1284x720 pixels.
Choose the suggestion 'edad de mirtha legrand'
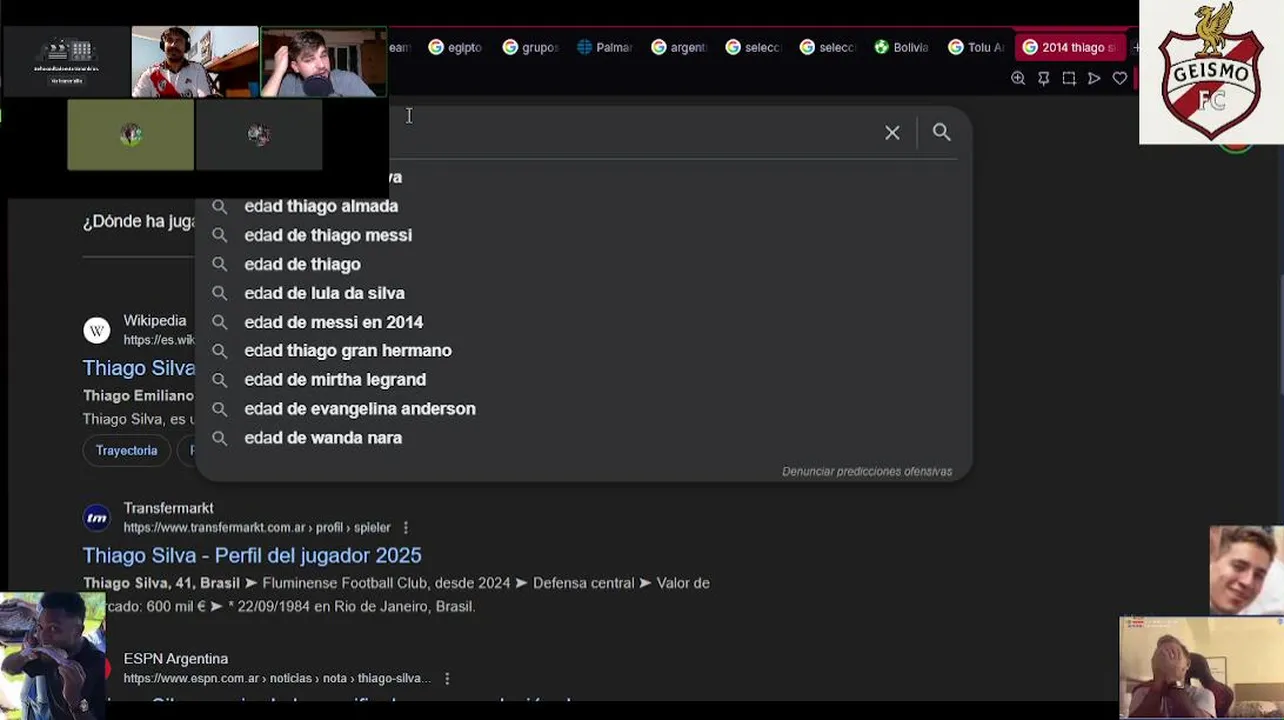pos(335,379)
